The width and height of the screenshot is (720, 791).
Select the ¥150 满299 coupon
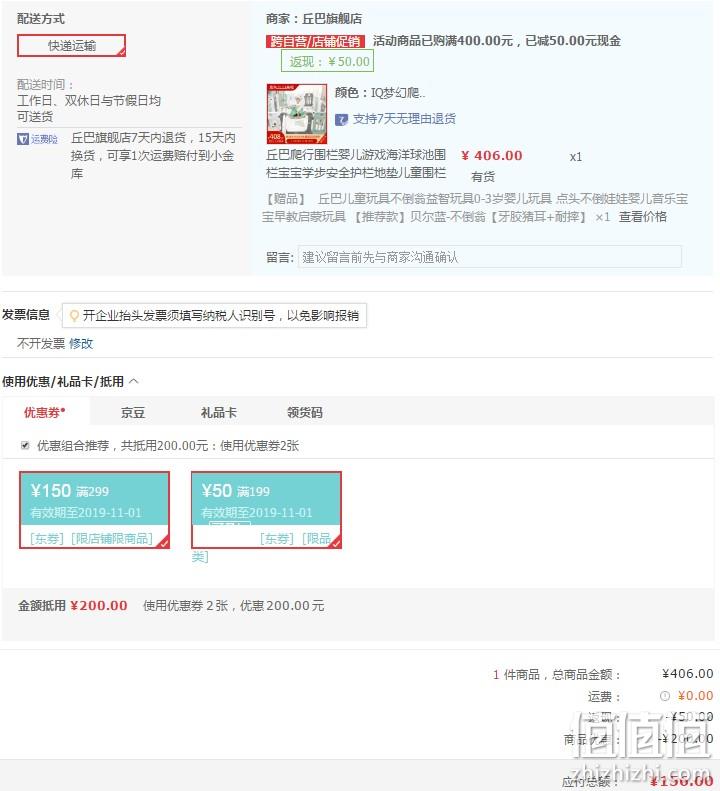tap(94, 510)
